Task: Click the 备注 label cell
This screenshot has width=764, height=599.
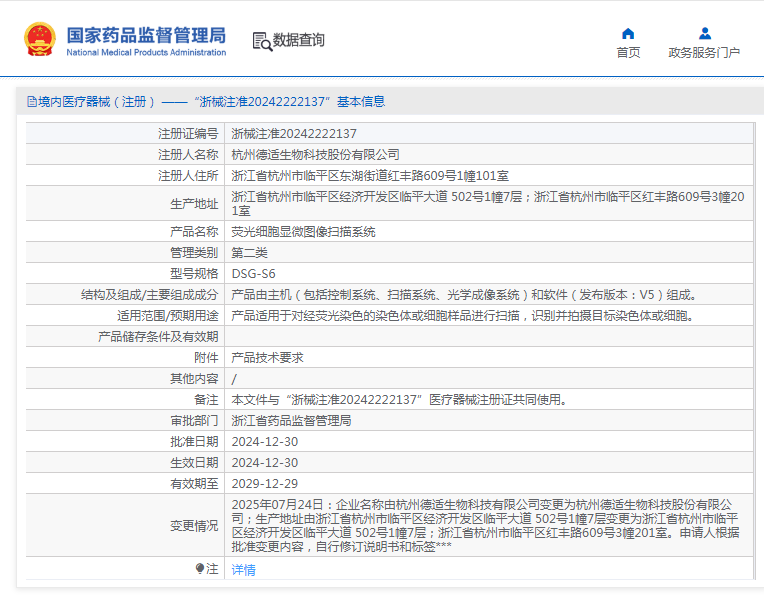Action: [125, 399]
